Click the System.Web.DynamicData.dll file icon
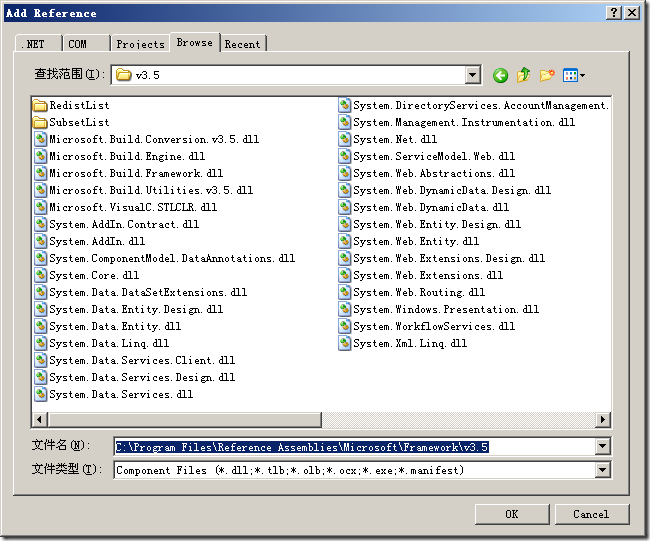This screenshot has width=650, height=541. pos(344,207)
